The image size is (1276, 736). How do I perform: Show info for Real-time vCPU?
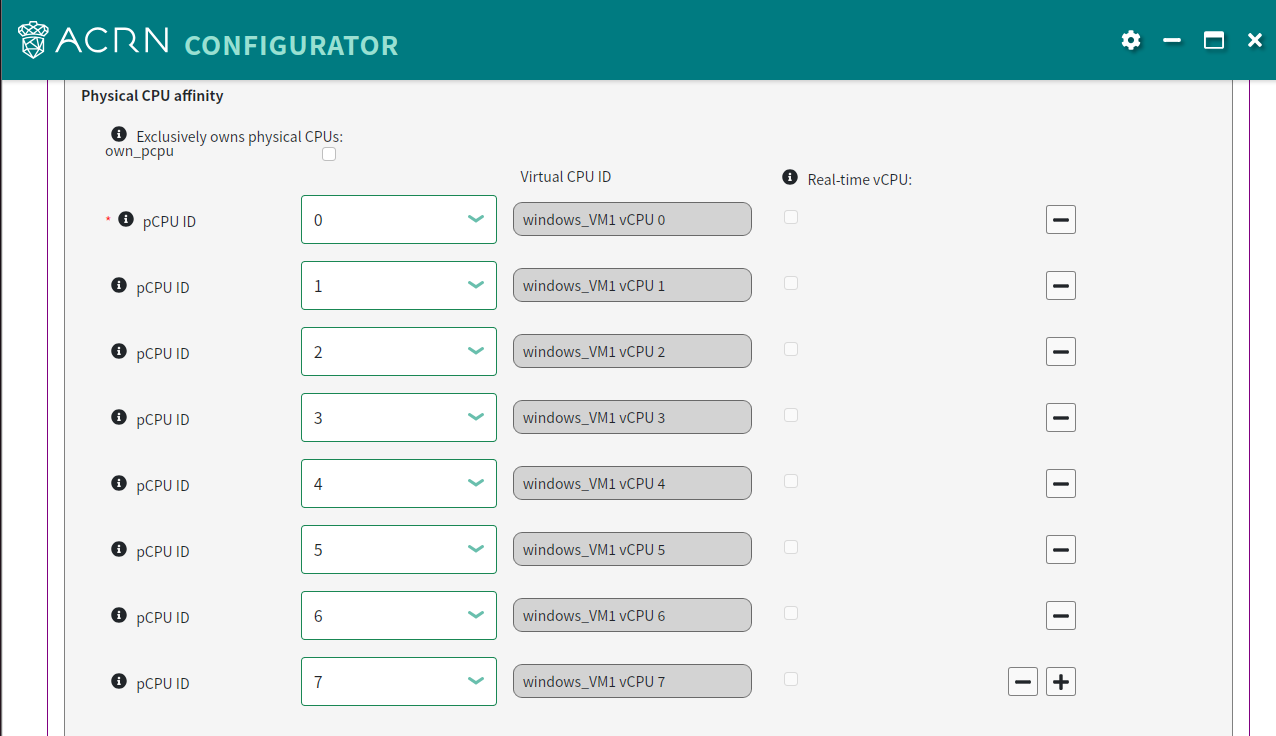tap(790, 177)
